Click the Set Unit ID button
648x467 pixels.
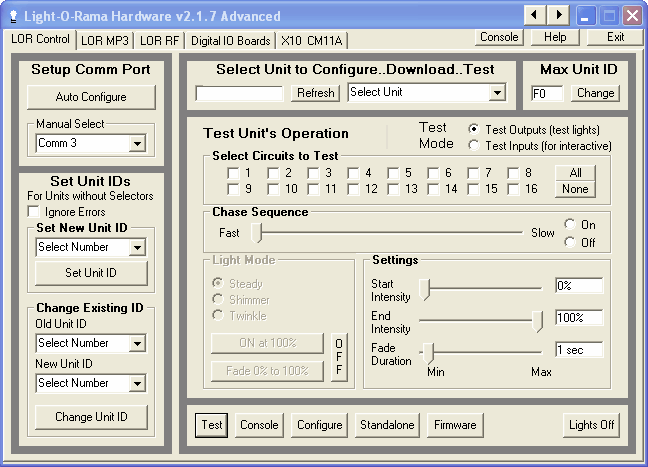coord(91,273)
